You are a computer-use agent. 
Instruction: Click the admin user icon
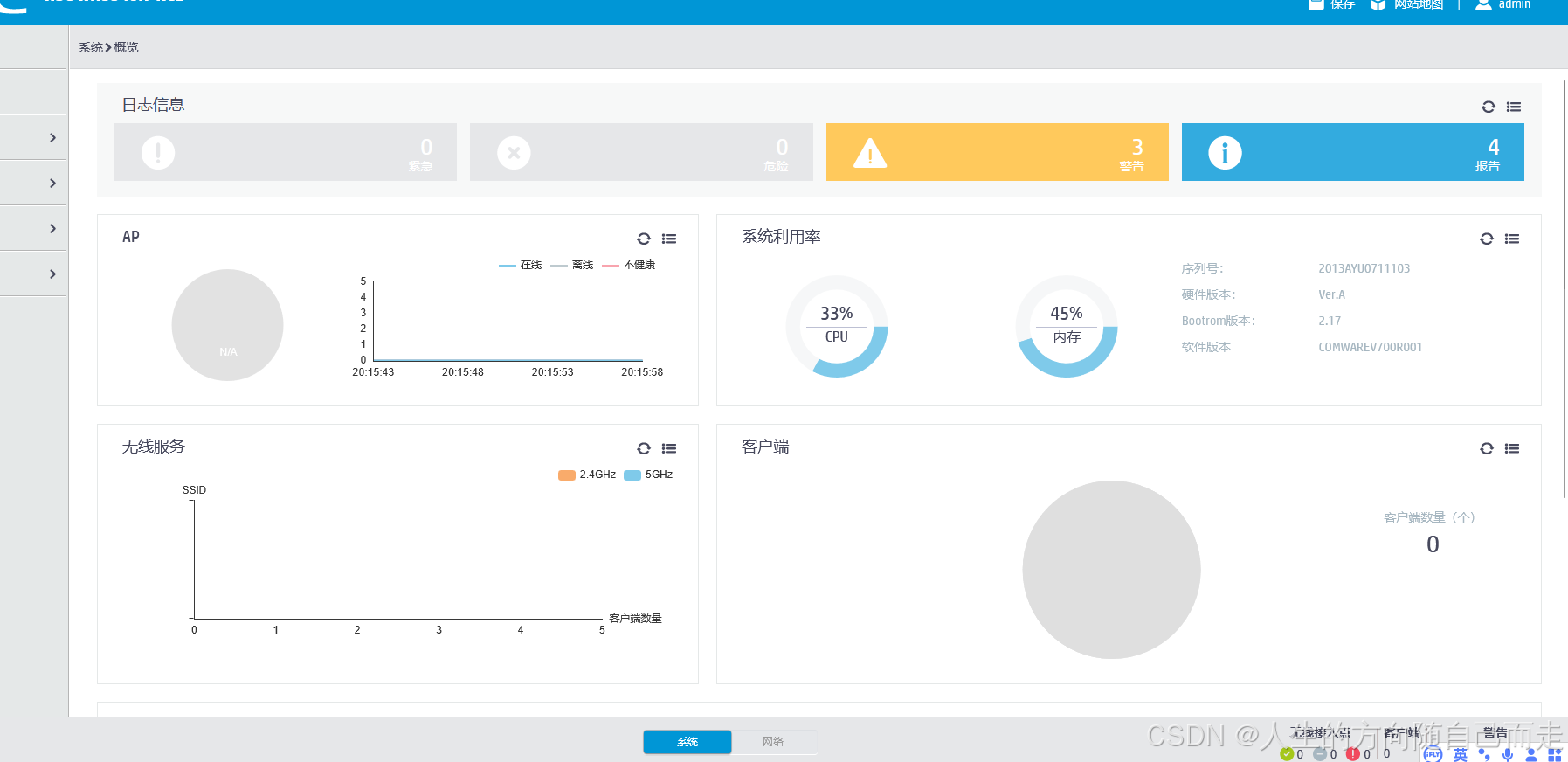point(1483,4)
